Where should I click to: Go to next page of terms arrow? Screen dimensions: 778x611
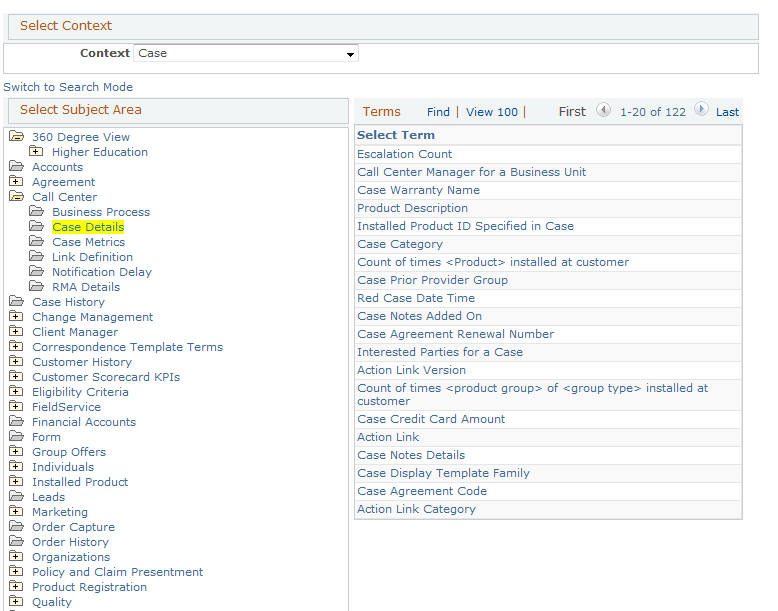[701, 109]
